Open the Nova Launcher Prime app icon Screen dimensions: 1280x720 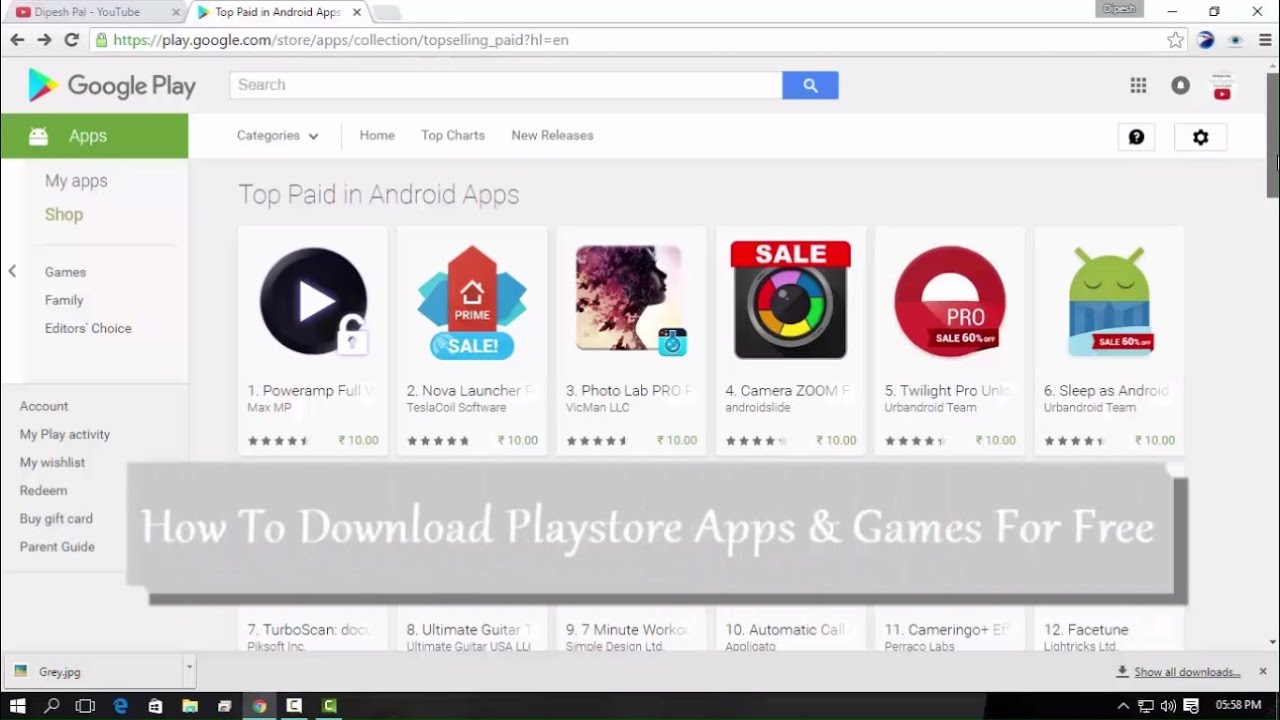472,301
